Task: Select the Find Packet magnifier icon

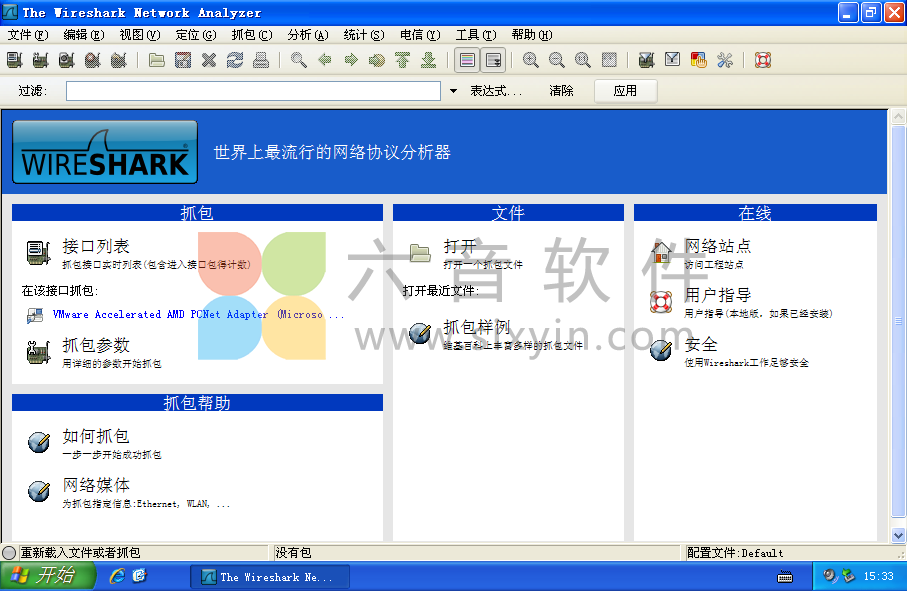Action: [298, 60]
